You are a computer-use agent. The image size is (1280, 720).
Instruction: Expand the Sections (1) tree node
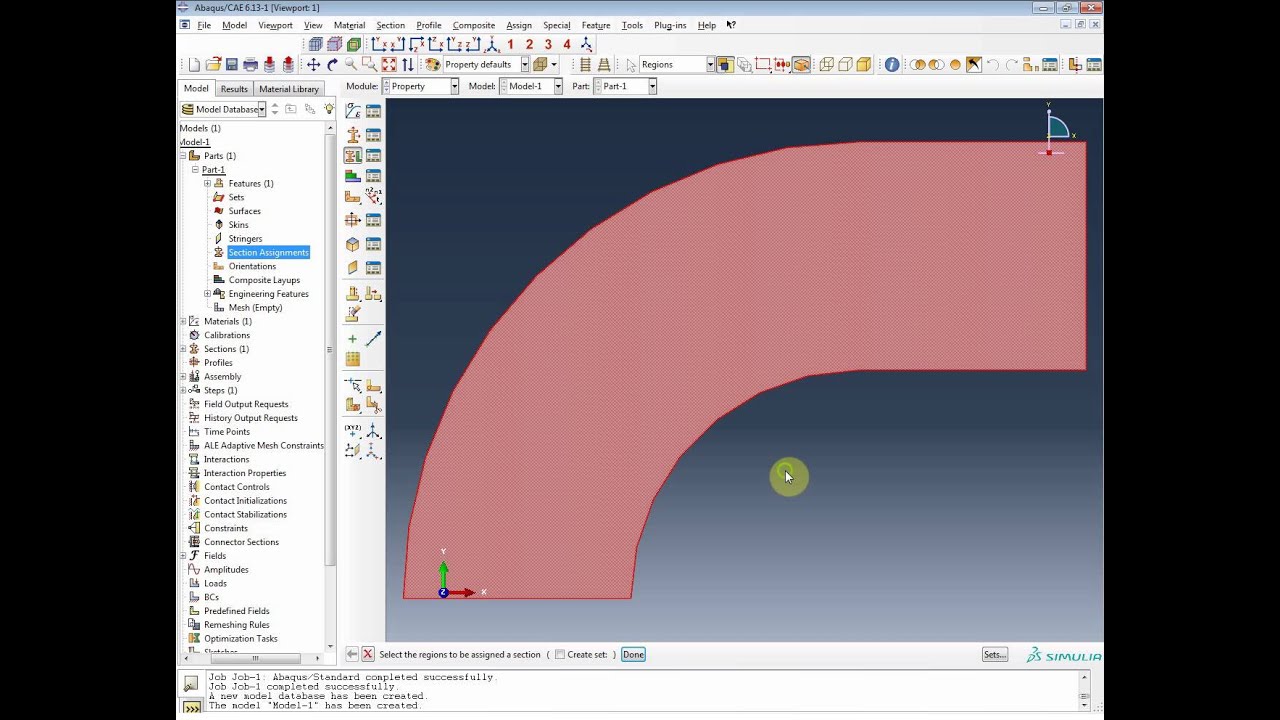coord(183,349)
